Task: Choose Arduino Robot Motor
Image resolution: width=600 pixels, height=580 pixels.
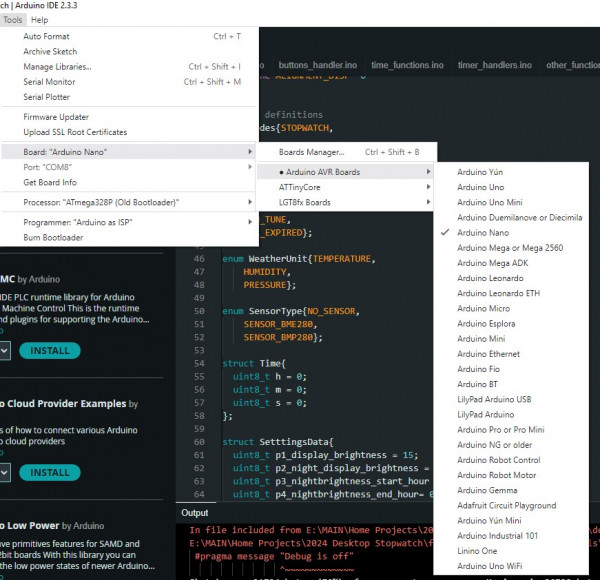Action: tap(511, 475)
